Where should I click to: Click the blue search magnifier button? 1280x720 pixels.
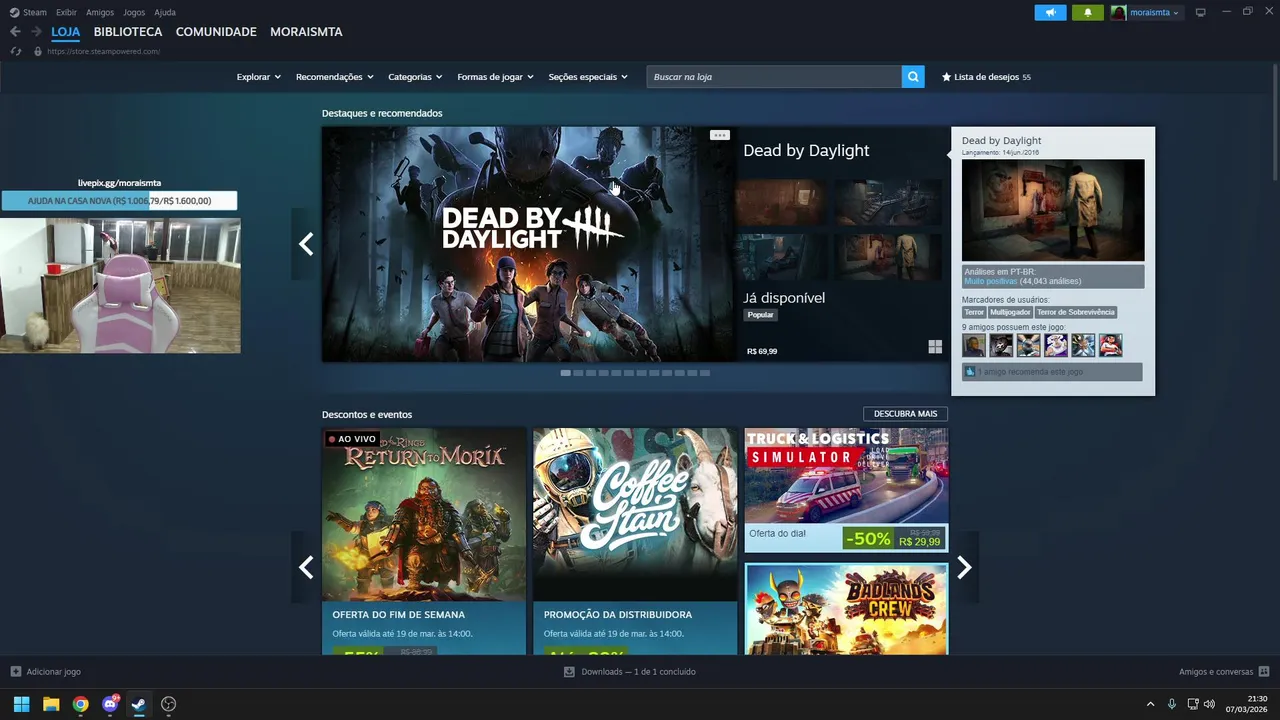pyautogui.click(x=913, y=77)
